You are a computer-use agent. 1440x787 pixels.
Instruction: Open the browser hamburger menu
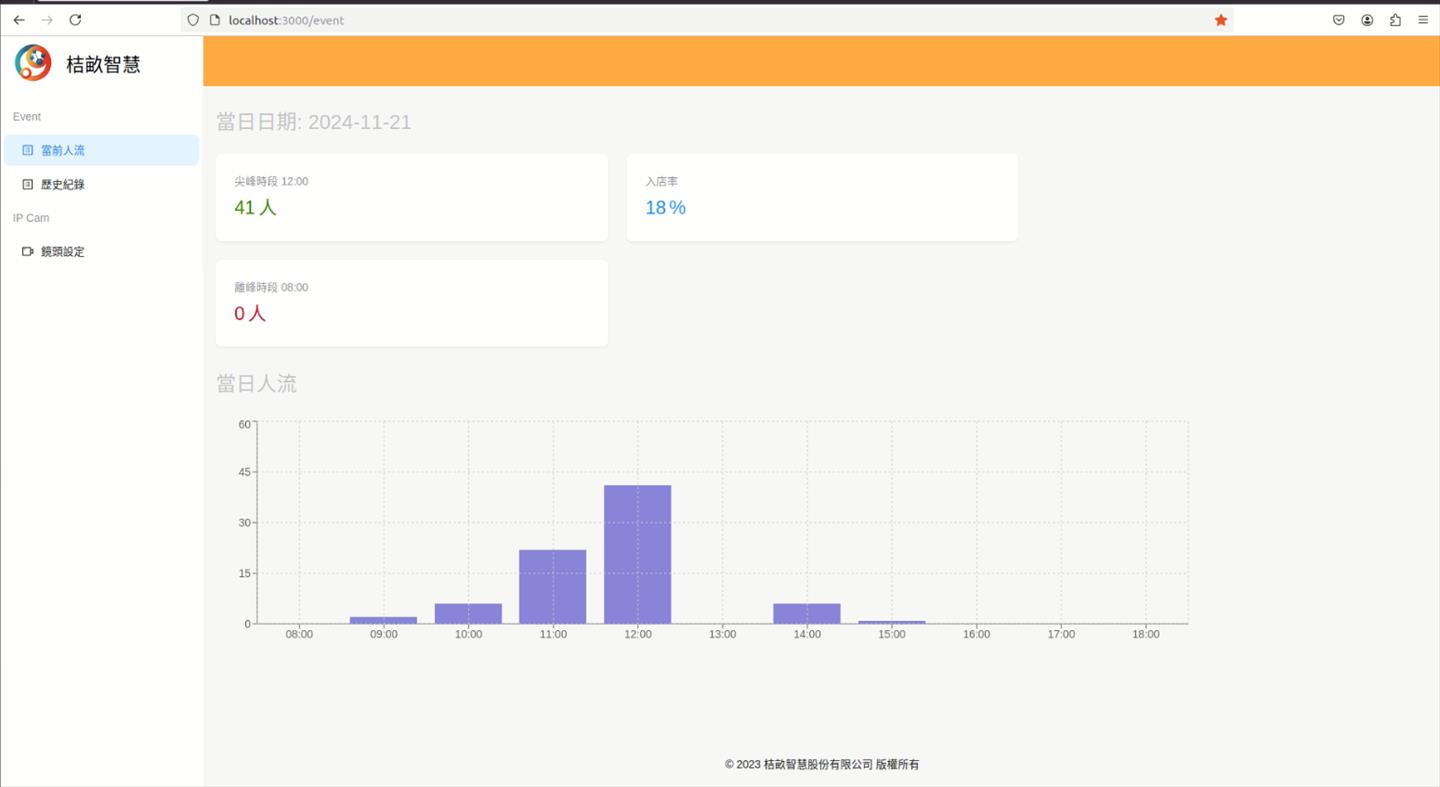point(1423,20)
